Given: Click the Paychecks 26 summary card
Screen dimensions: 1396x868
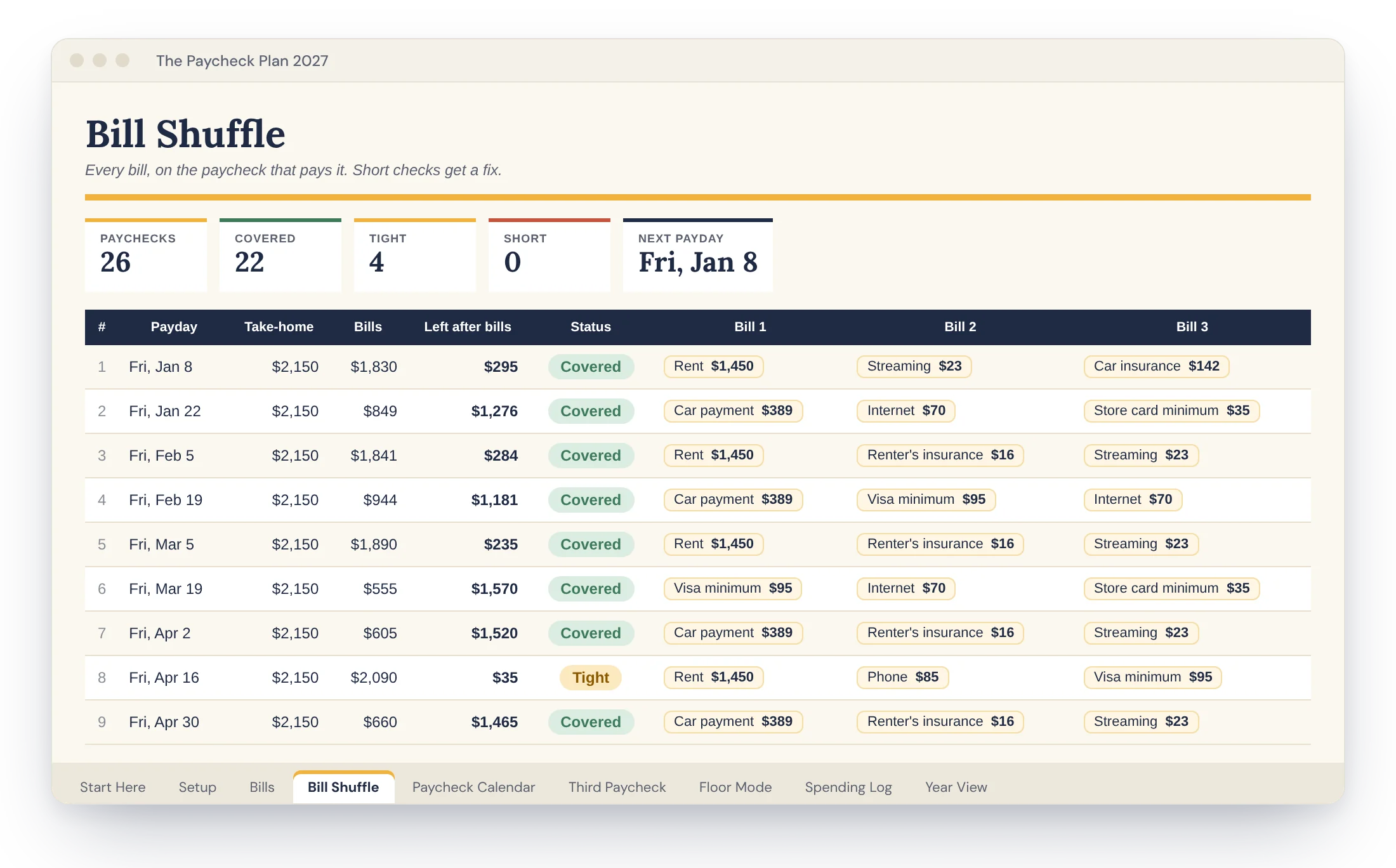Looking at the screenshot, I should (146, 255).
